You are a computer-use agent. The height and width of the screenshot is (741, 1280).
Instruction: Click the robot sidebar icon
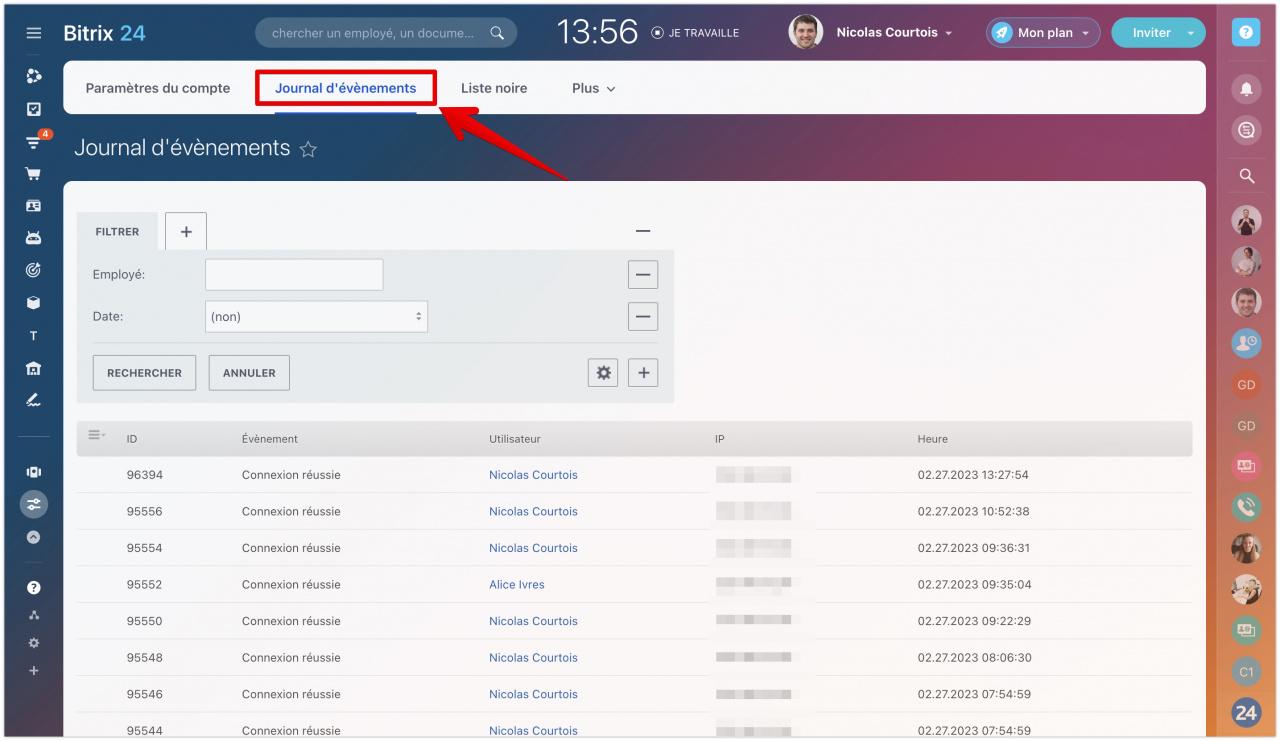[x=33, y=238]
